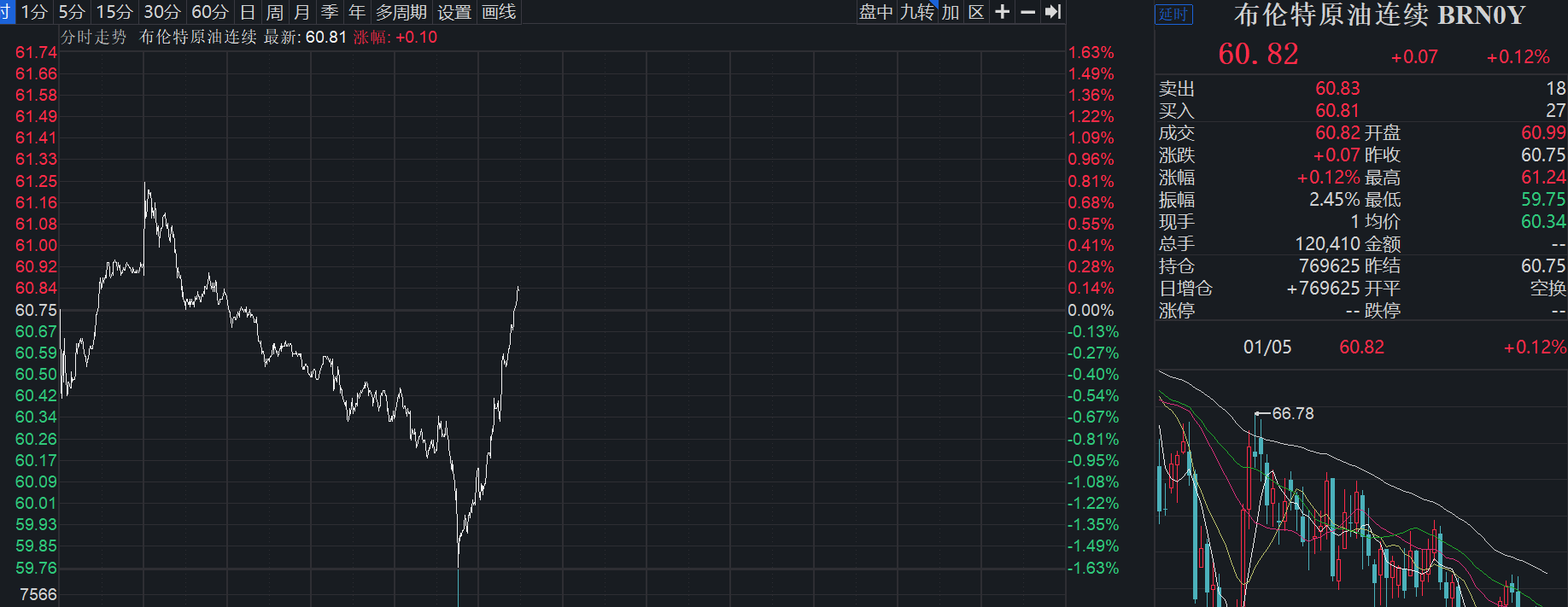The height and width of the screenshot is (607, 1568).
Task: Click the 加 add overlay icon
Action: [x=951, y=12]
